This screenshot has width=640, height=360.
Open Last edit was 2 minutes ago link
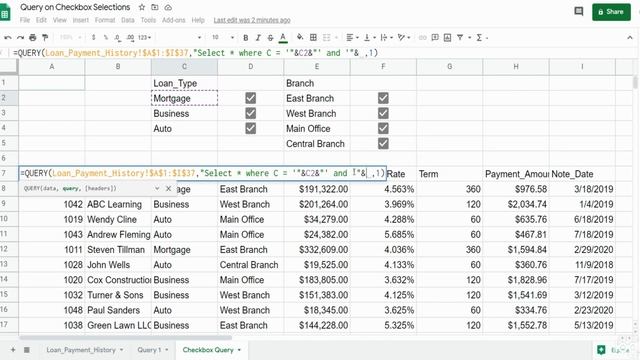pos(252,20)
